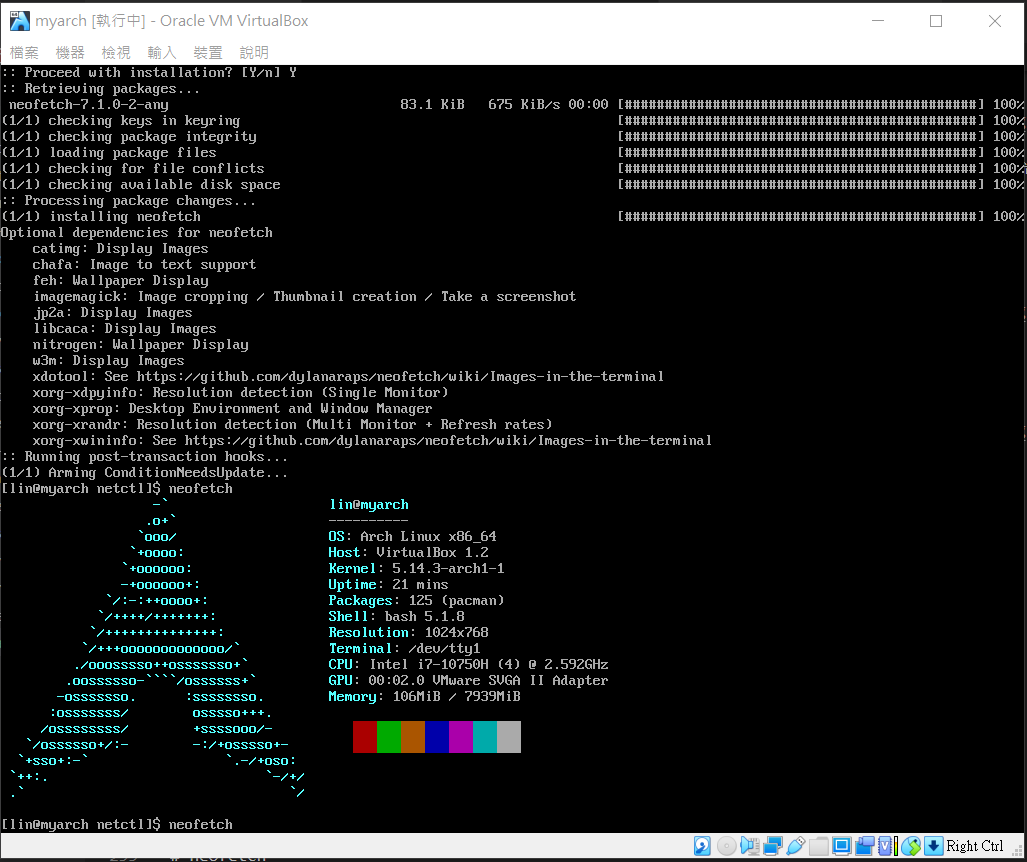Toggle the mouse integration icon in status bar

911,846
